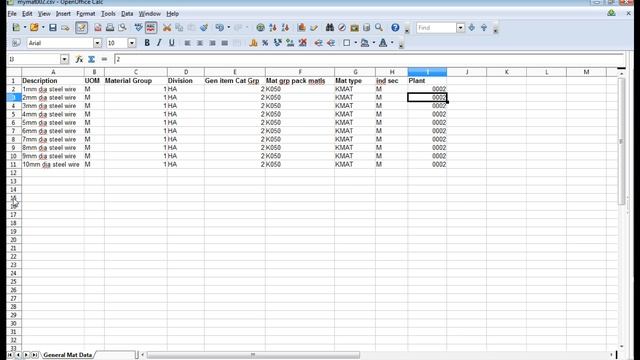Toggle Edit File mode icon
Screen dimensions: 640x360
(x=81, y=28)
